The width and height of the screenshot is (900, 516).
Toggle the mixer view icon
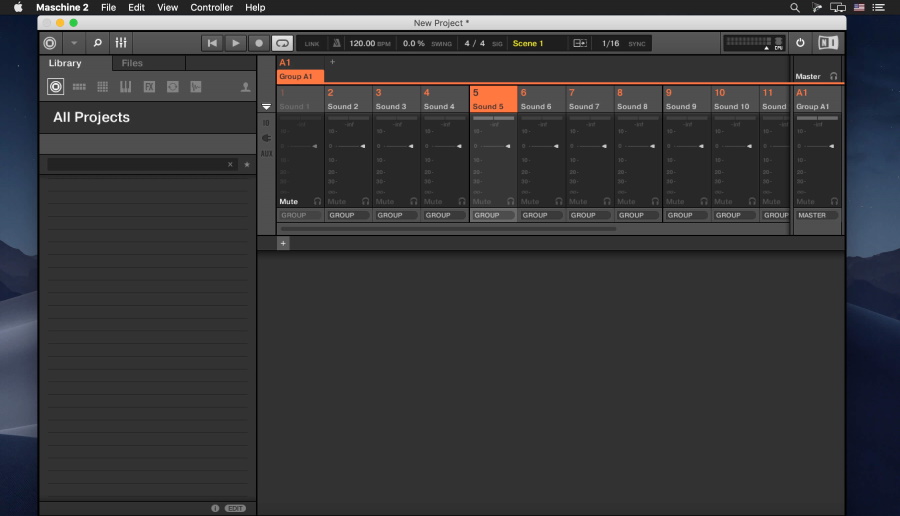click(121, 43)
